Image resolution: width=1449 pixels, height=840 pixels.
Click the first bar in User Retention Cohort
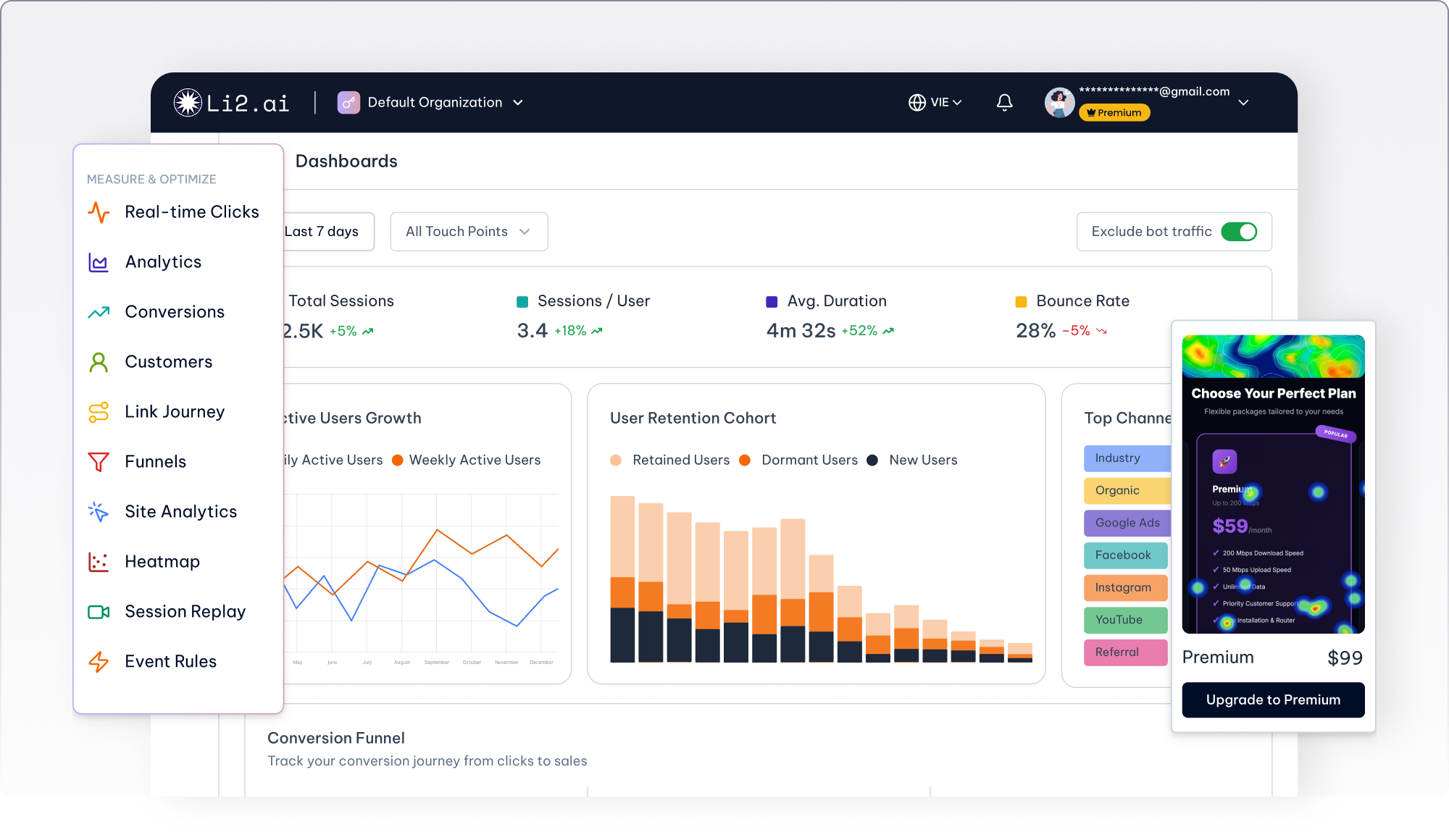pos(622,579)
